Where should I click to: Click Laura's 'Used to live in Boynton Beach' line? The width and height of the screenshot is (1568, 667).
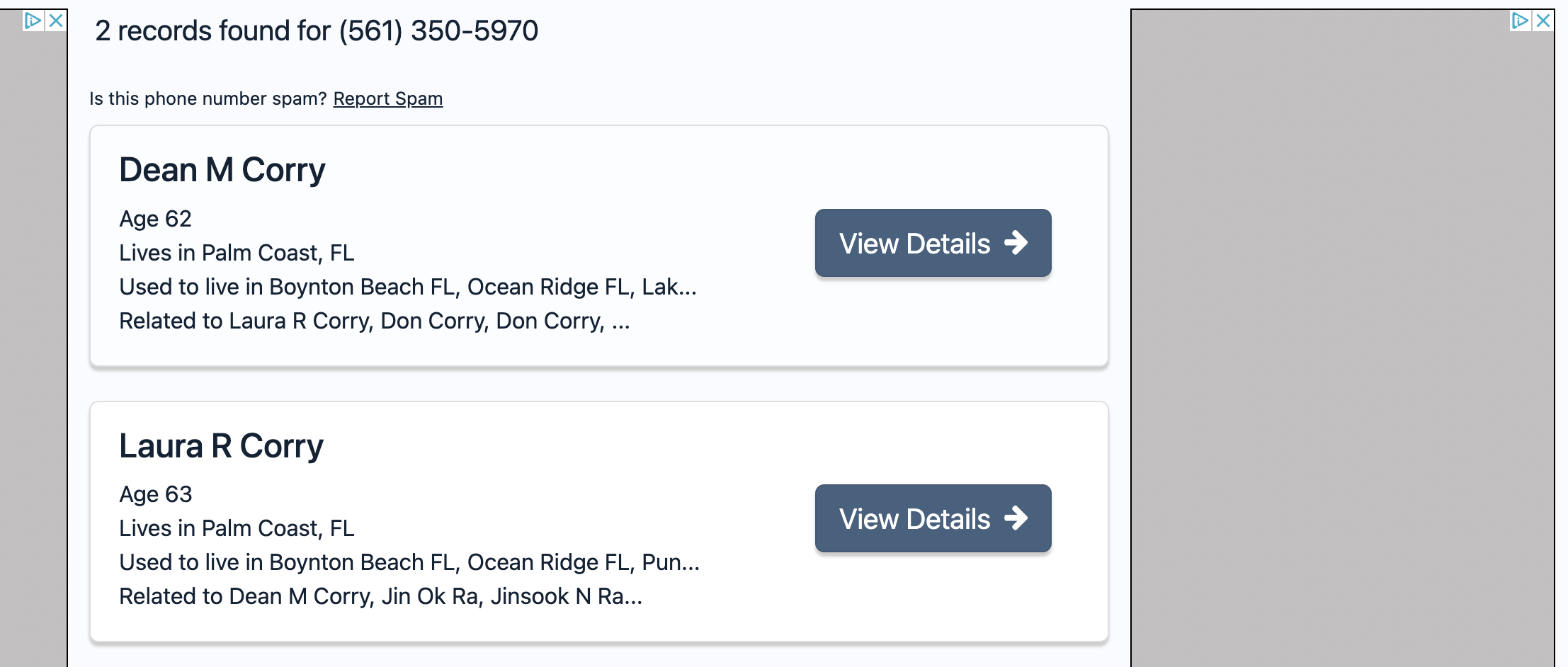(x=409, y=562)
